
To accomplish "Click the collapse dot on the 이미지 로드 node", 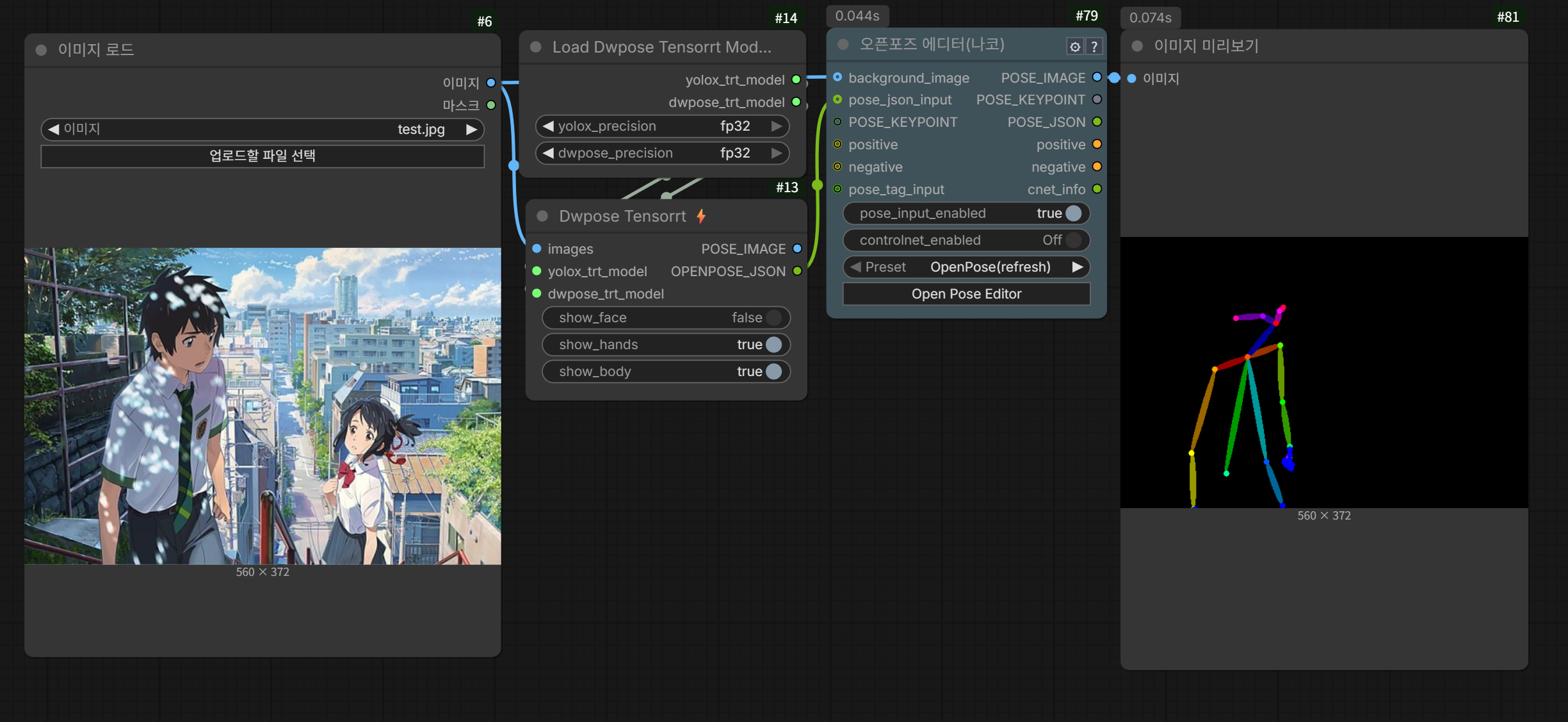I will click(42, 50).
